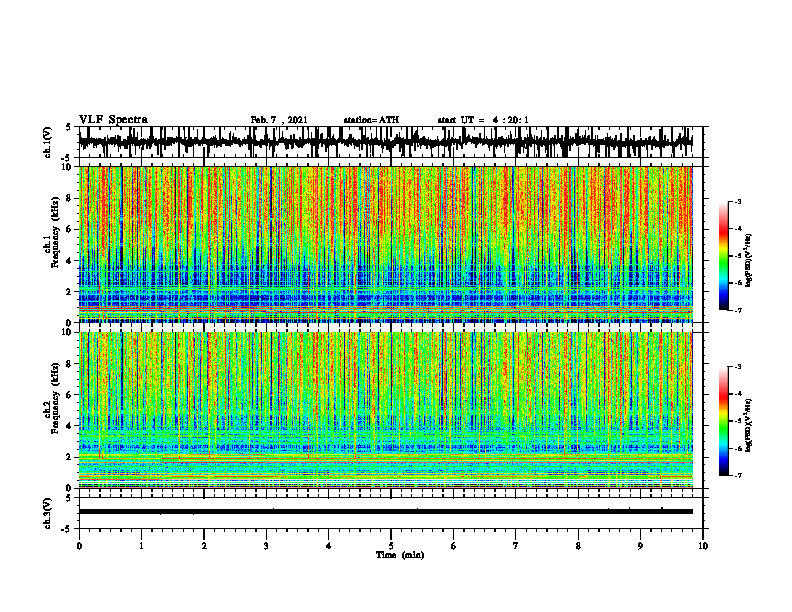The height and width of the screenshot is (612, 792).
Task: Click time axis tick label "0"
Action: pos(79,546)
